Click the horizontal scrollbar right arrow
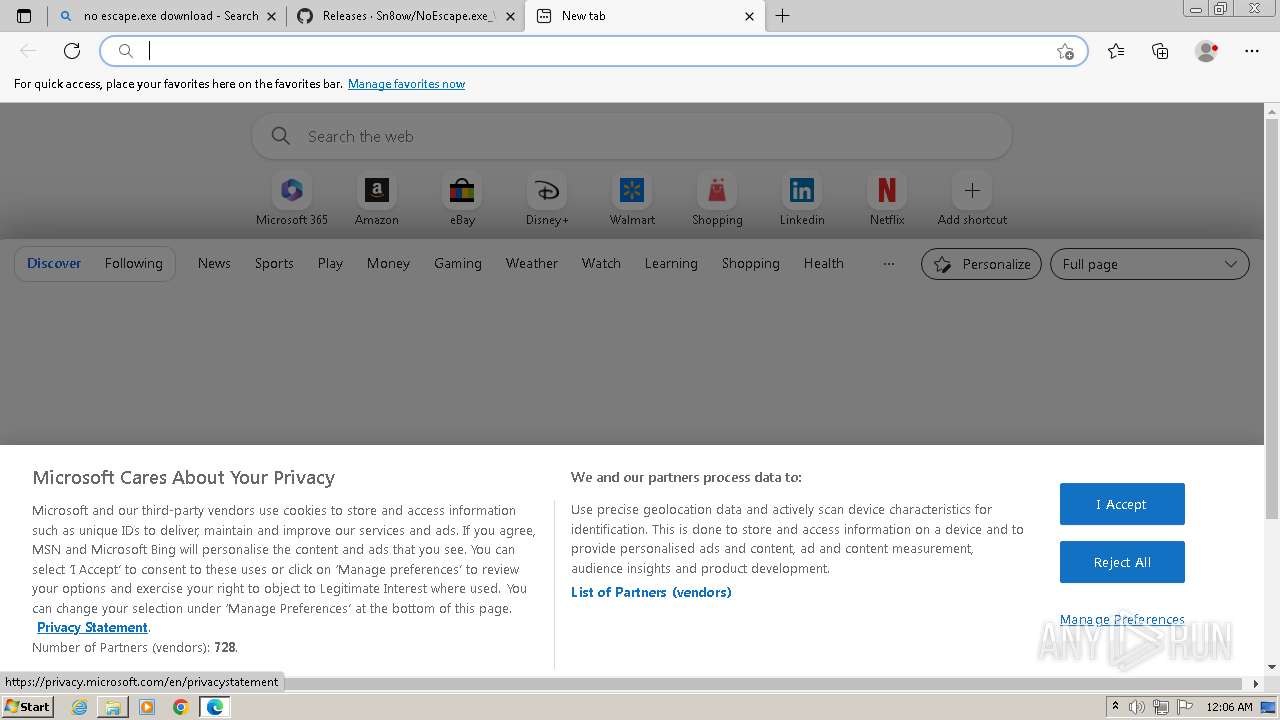Screen dimensions: 1280x720 pos(1256,684)
